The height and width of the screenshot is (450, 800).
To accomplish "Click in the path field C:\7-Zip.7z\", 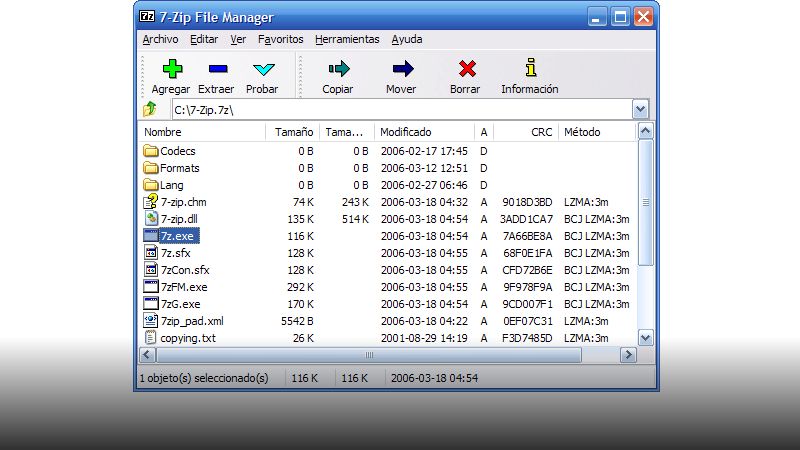I will 403,109.
